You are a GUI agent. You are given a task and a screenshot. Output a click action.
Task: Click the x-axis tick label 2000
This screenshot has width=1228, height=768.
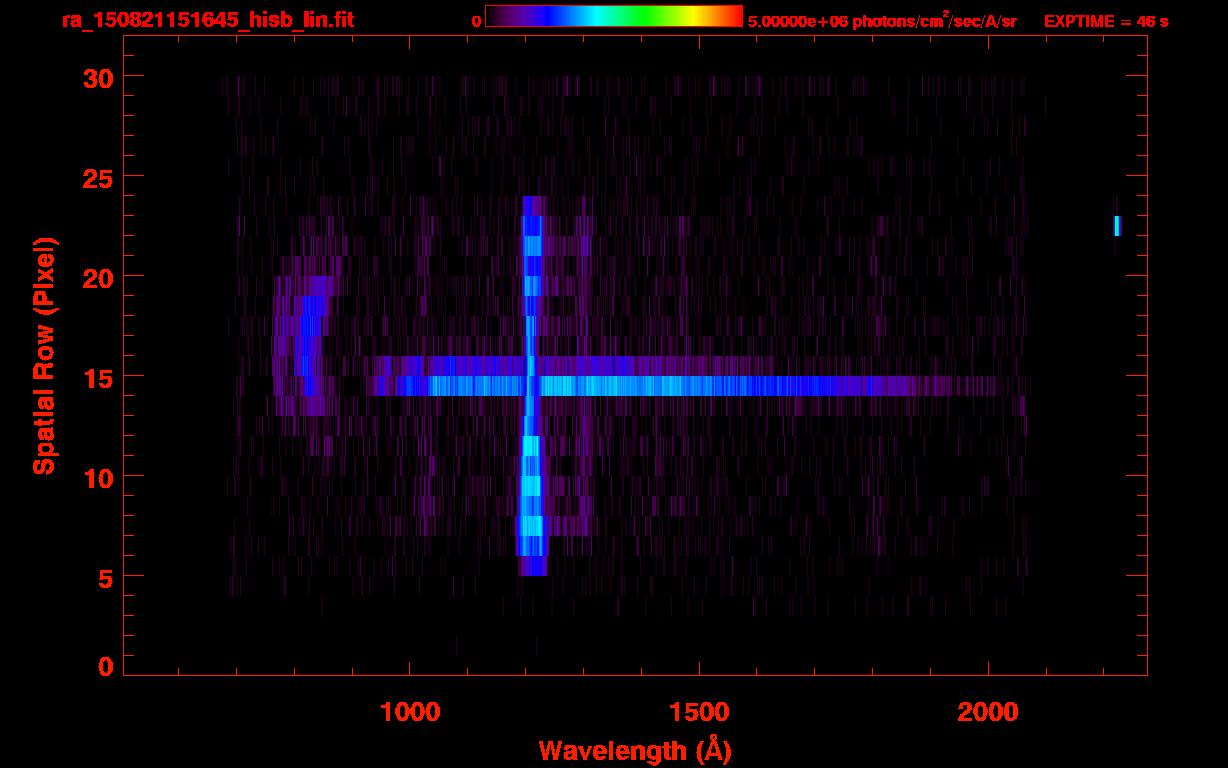pos(988,712)
